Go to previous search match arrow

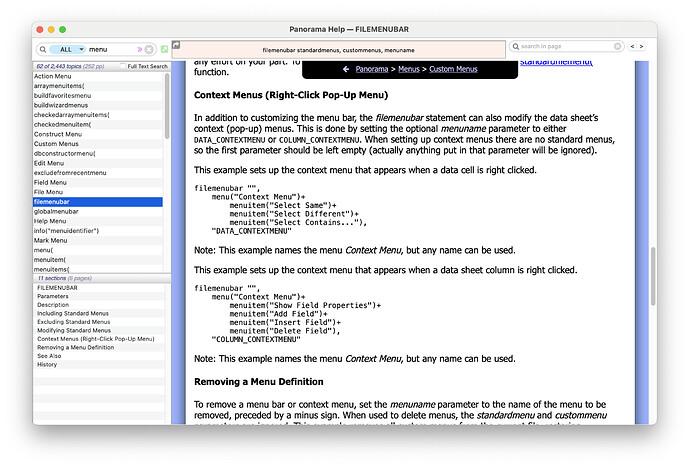point(632,46)
